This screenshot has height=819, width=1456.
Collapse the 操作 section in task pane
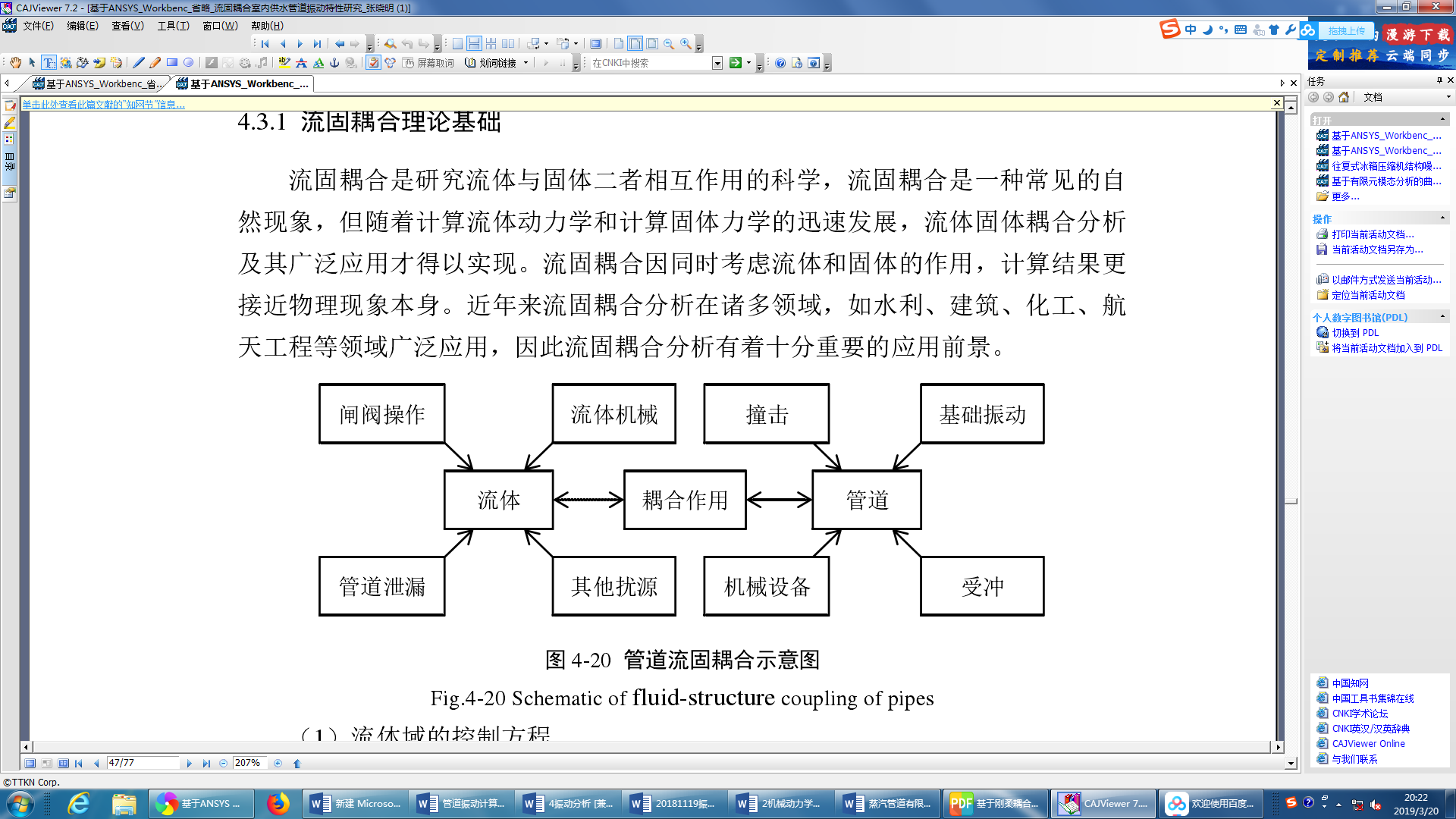pyautogui.click(x=1442, y=218)
